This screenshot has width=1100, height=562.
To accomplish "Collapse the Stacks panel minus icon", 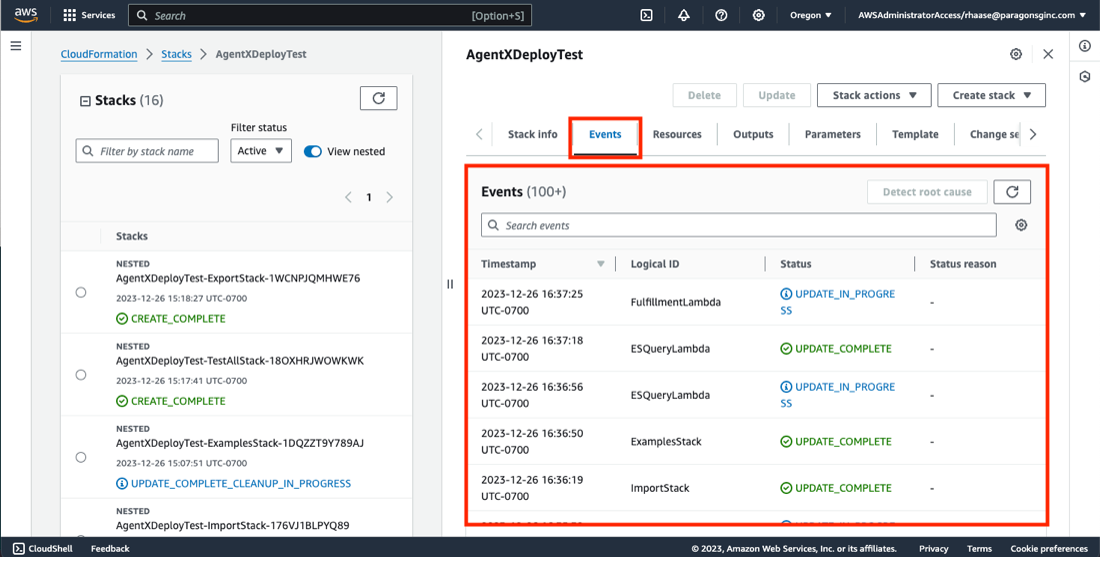I will point(85,101).
